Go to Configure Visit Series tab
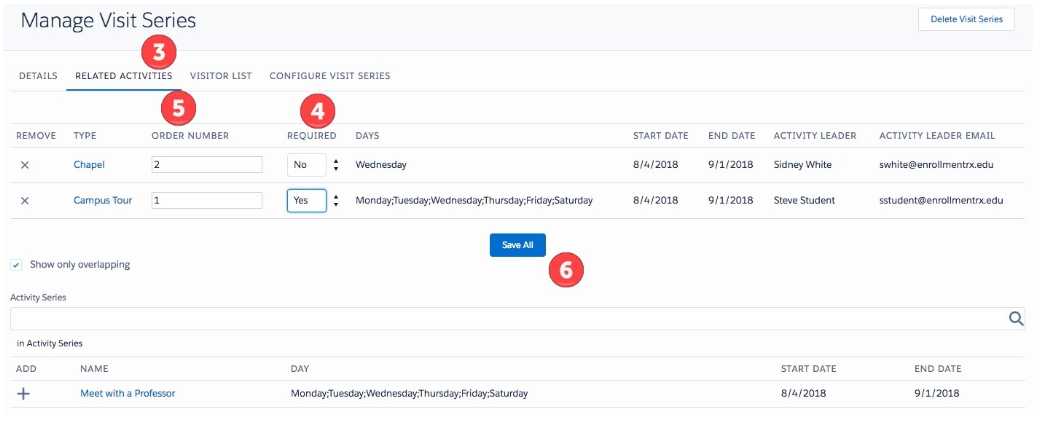This screenshot has width=1039, height=424. [329, 76]
